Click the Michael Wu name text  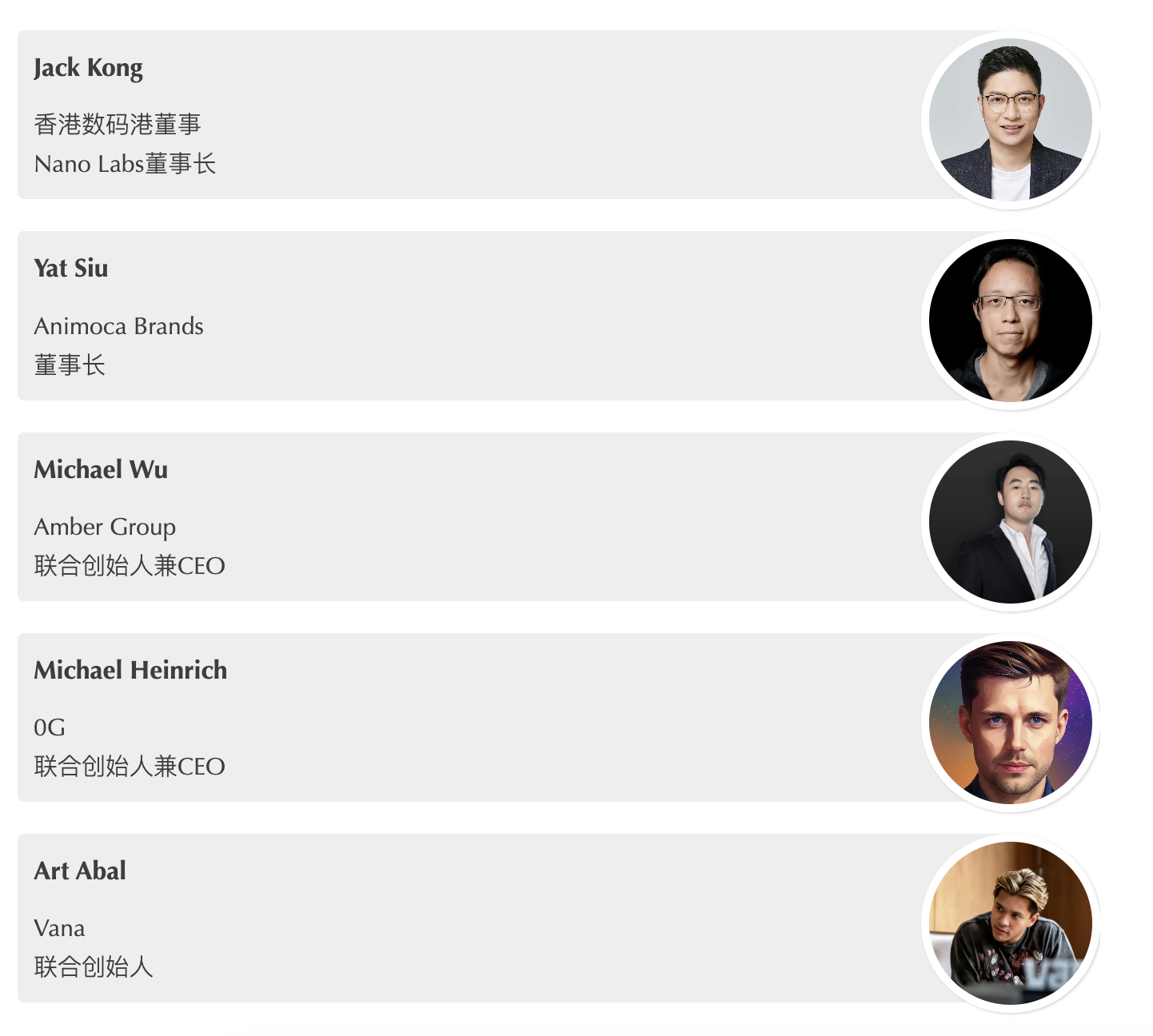click(101, 469)
